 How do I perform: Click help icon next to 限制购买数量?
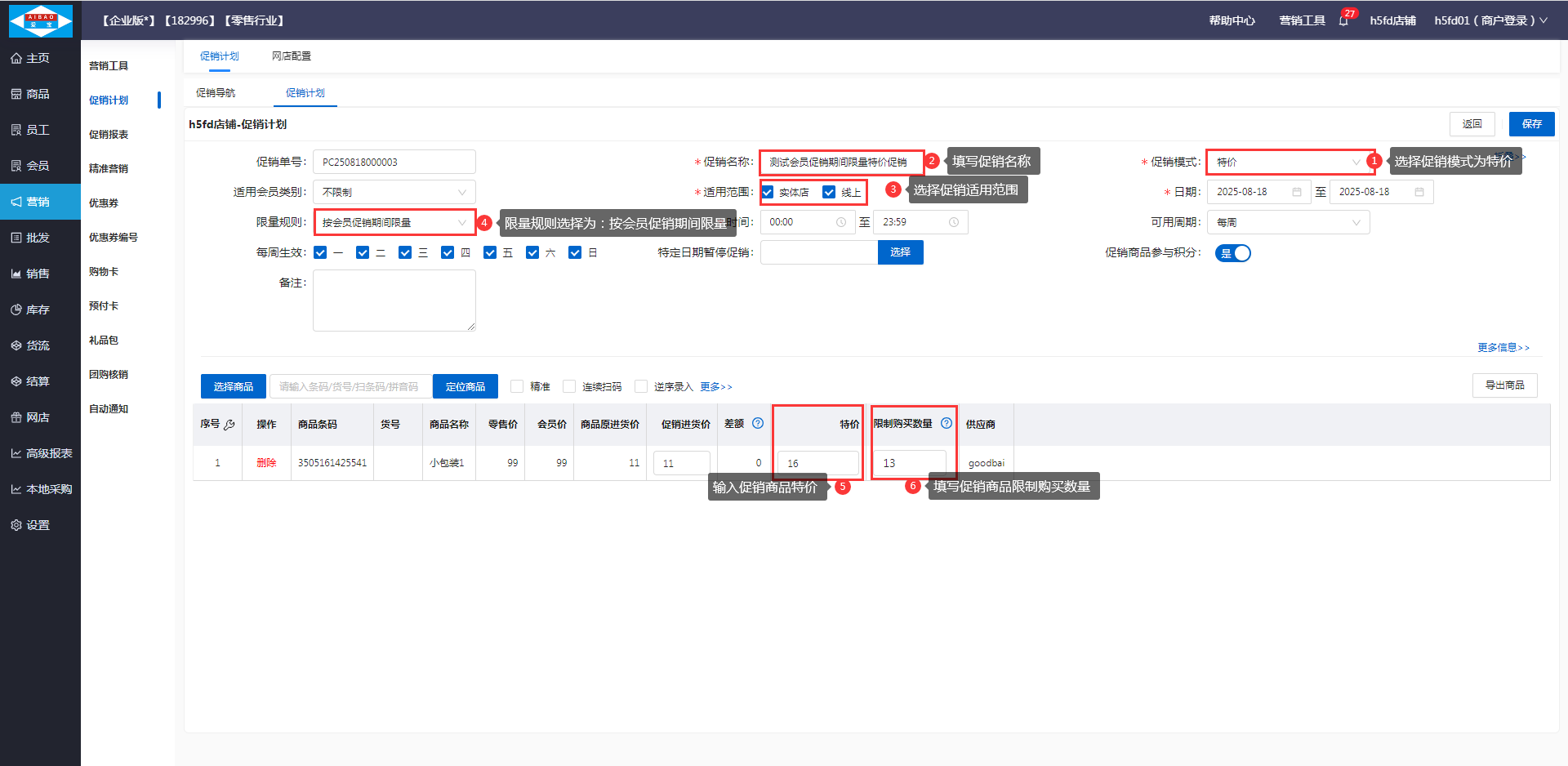click(x=947, y=423)
